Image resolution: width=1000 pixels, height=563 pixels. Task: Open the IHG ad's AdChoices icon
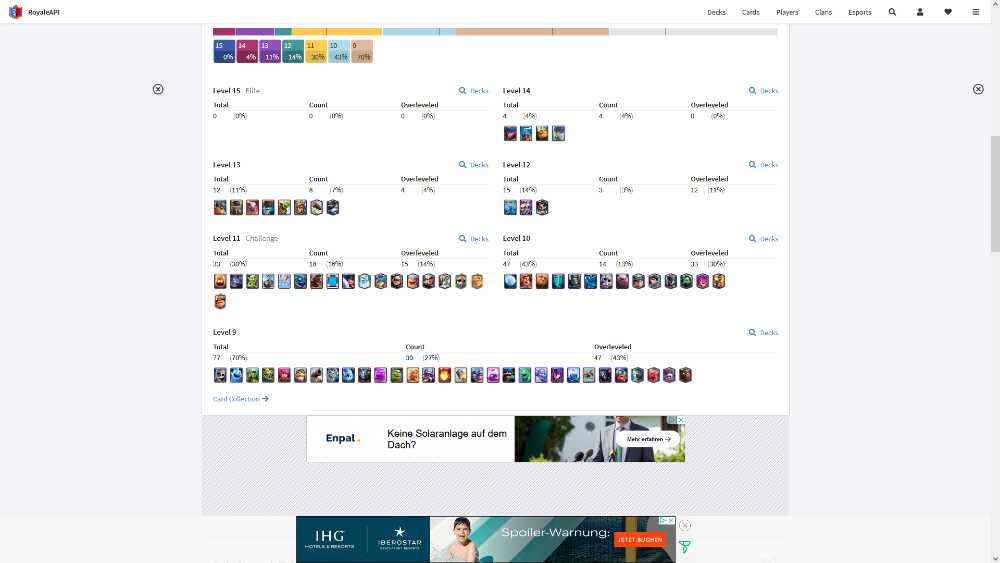click(663, 520)
